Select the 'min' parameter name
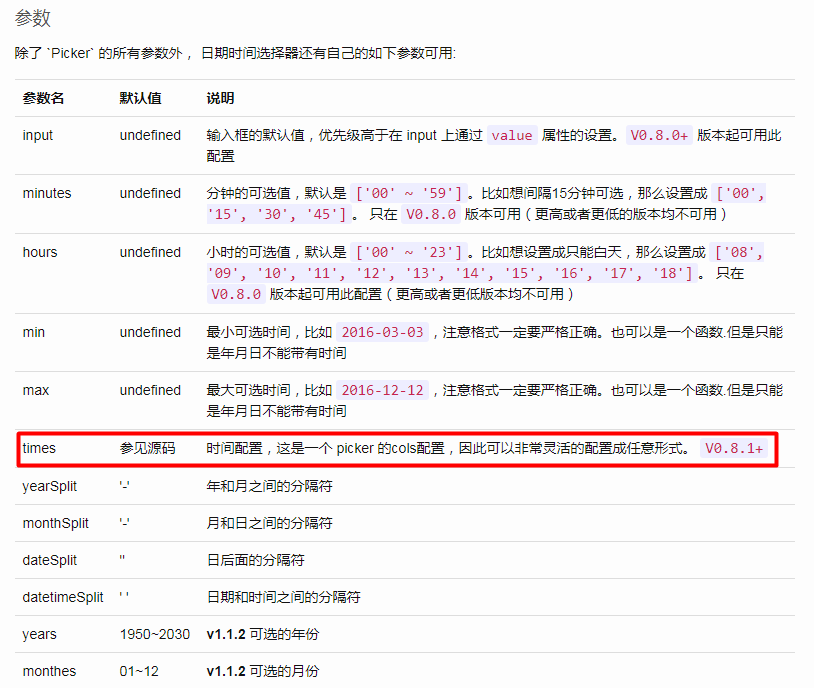 (32, 331)
